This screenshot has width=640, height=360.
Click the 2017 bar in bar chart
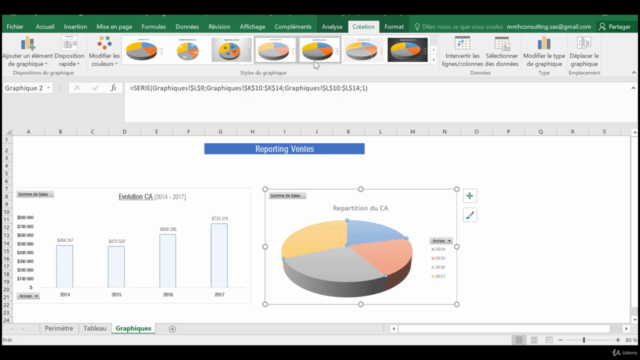[219, 255]
